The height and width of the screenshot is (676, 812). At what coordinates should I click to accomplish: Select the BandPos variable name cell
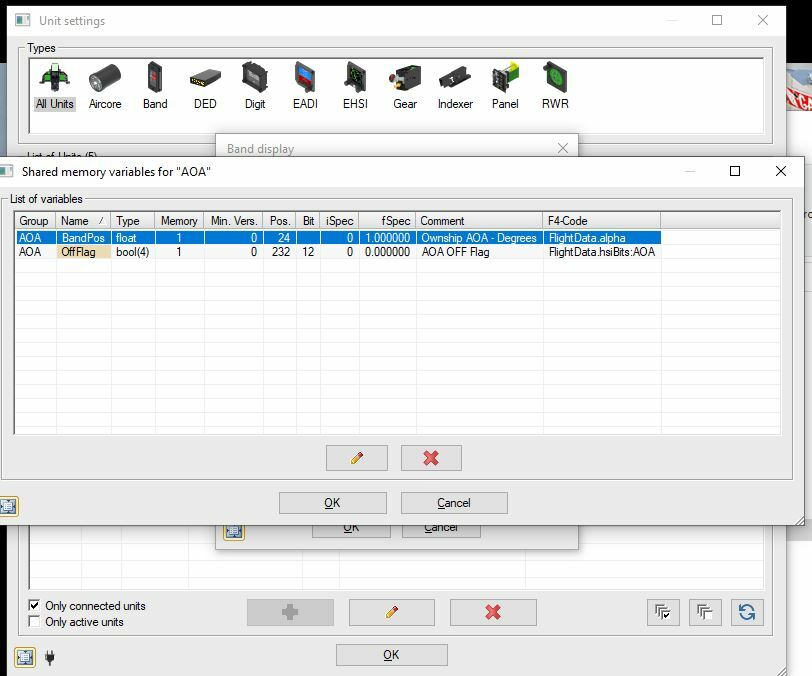pyautogui.click(x=83, y=238)
